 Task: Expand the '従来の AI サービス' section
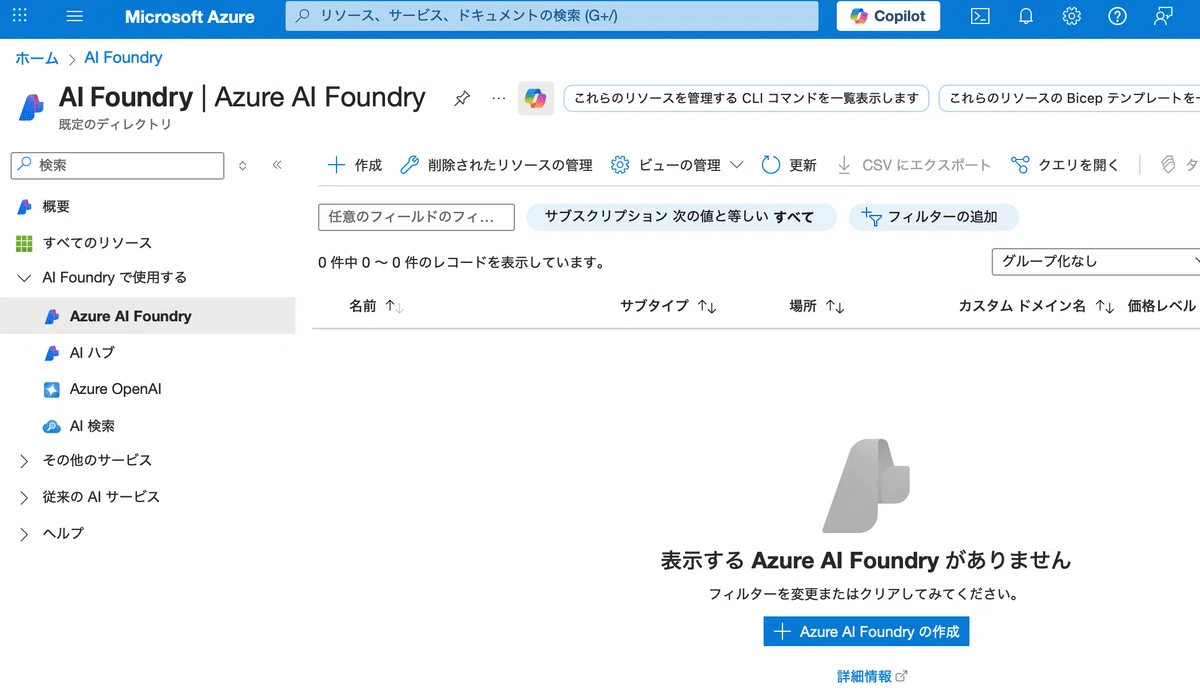coord(25,497)
